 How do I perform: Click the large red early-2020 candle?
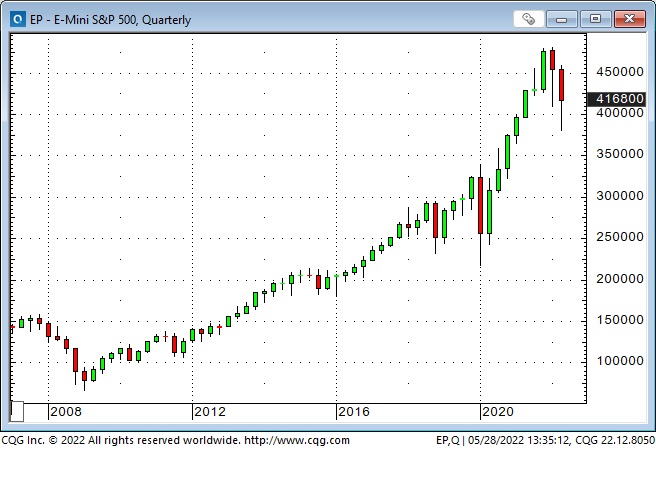480,205
